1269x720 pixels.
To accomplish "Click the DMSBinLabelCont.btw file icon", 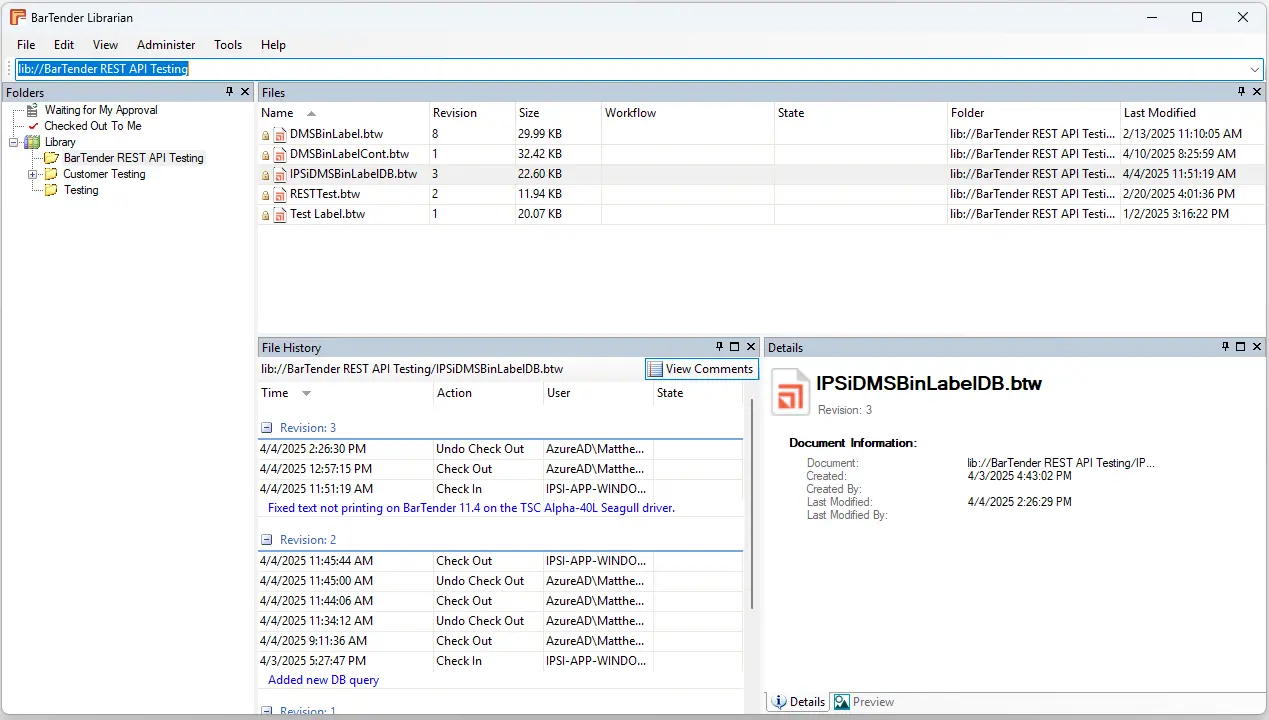I will coord(280,154).
